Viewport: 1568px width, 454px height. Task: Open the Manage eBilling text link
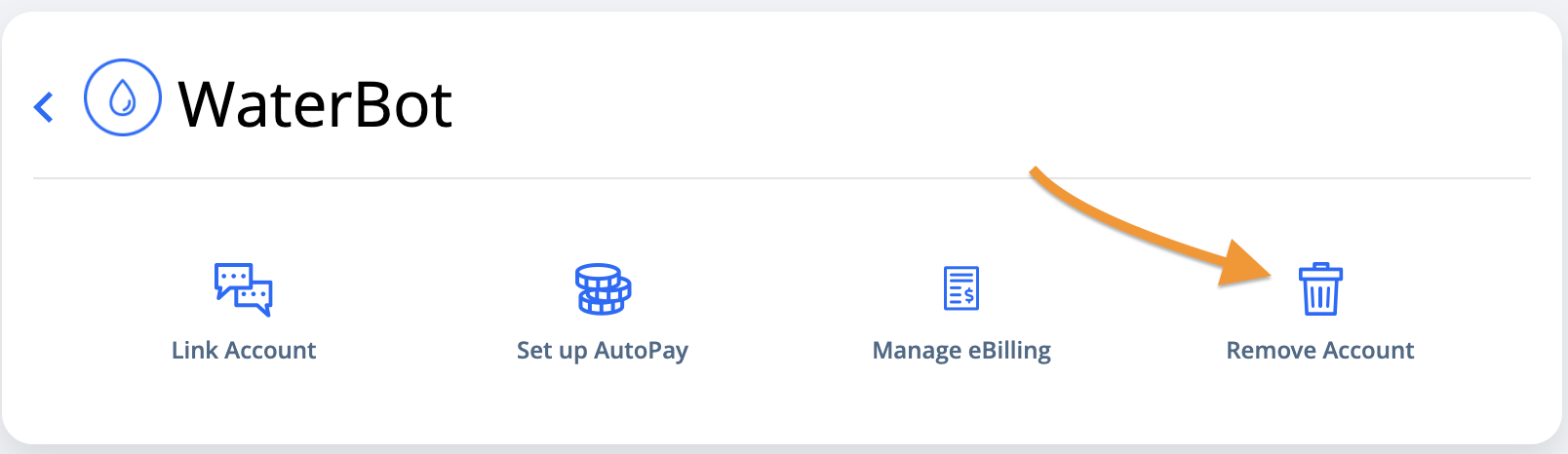tap(961, 352)
